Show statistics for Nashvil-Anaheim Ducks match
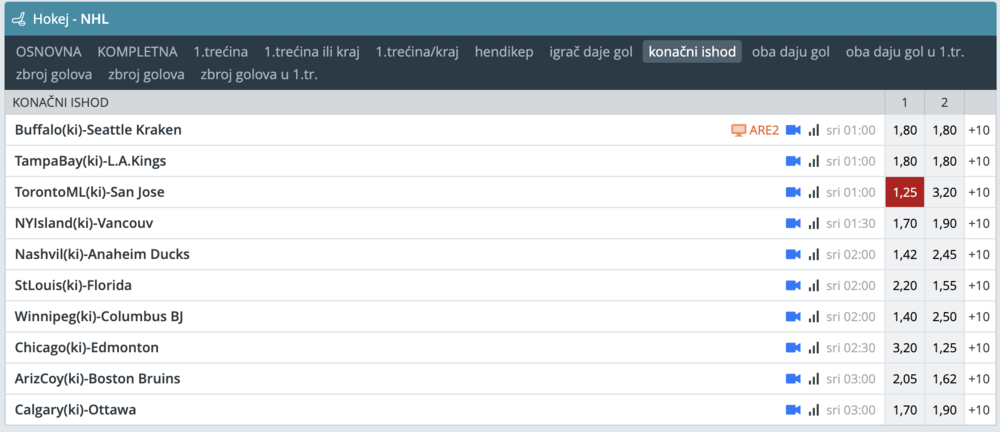Viewport: 1000px width, 432px height. tap(813, 255)
